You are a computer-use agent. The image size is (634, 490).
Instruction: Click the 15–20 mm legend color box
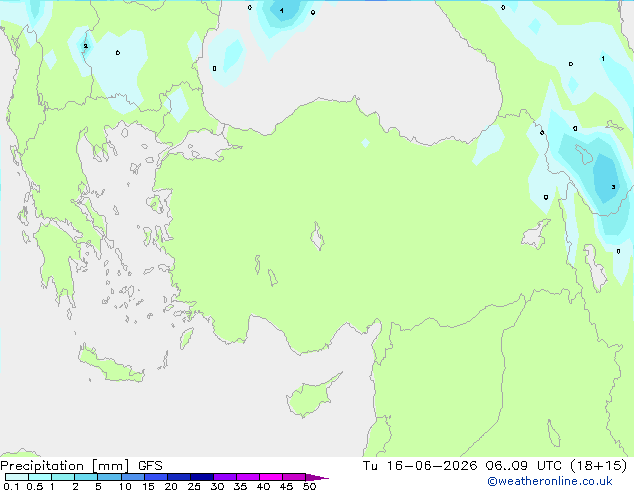(x=156, y=477)
